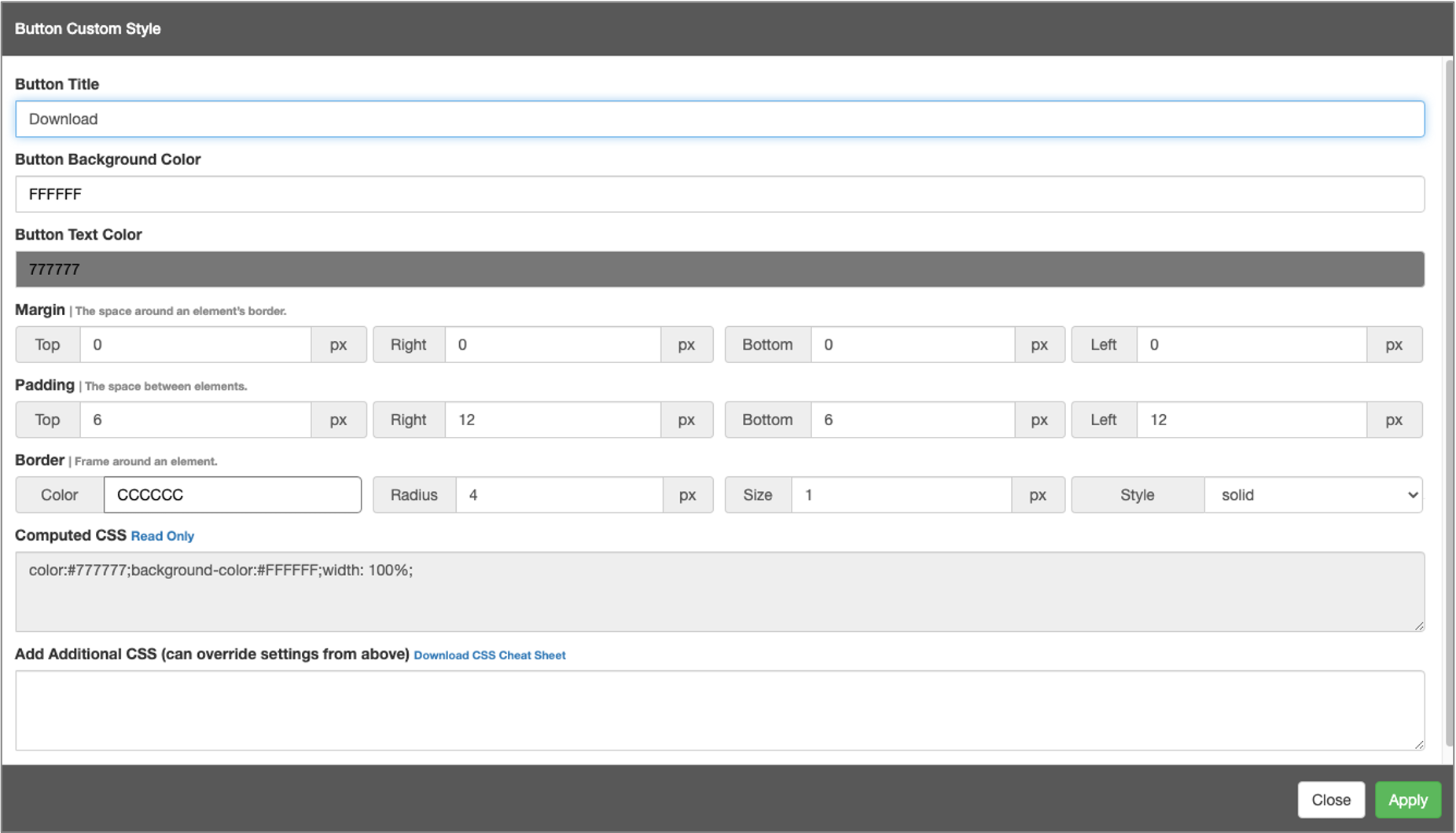The image size is (1456, 833).
Task: Click the Computed CSS read-only textarea
Action: point(719,592)
